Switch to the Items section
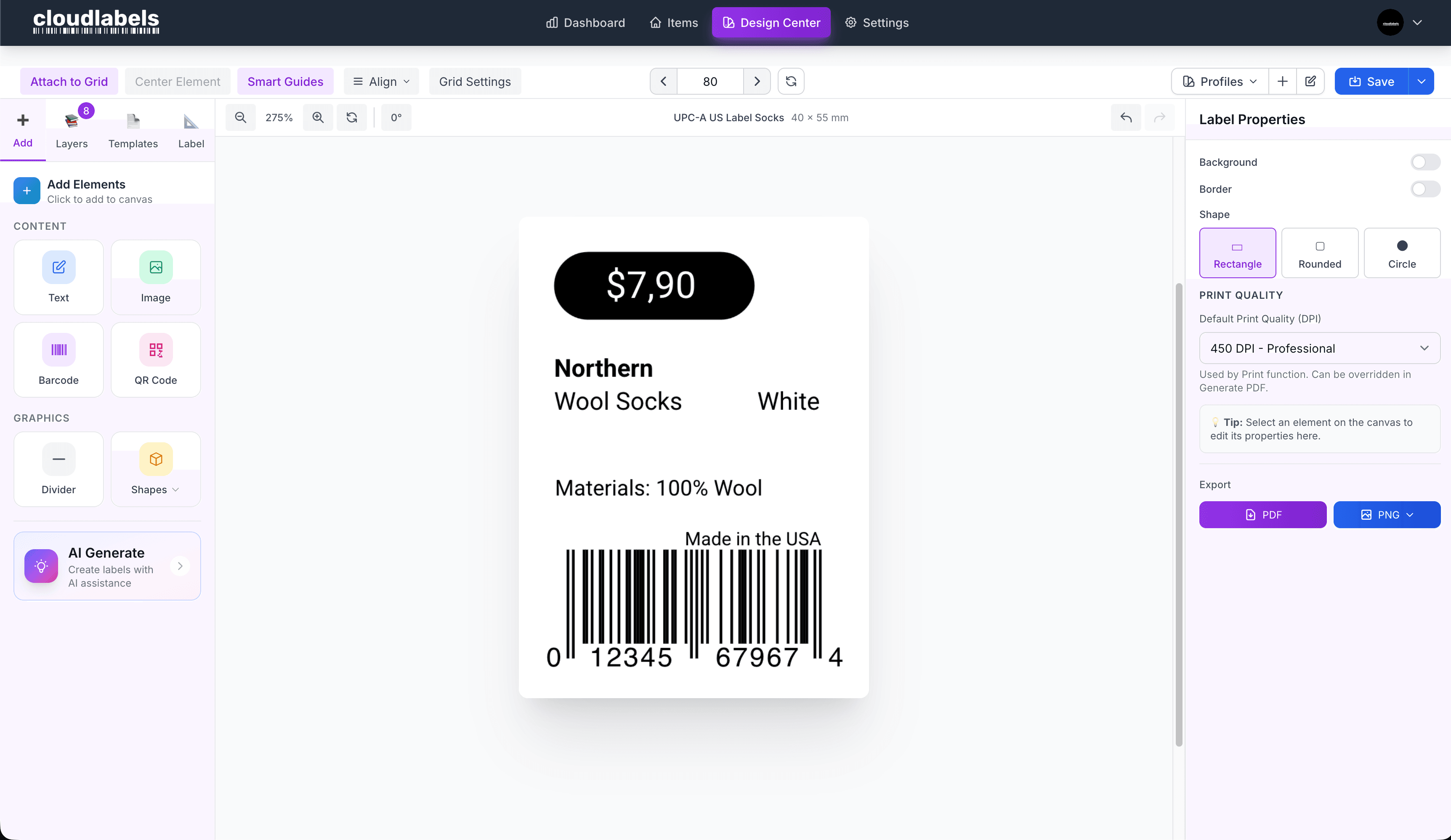Image resolution: width=1451 pixels, height=840 pixels. (673, 22)
